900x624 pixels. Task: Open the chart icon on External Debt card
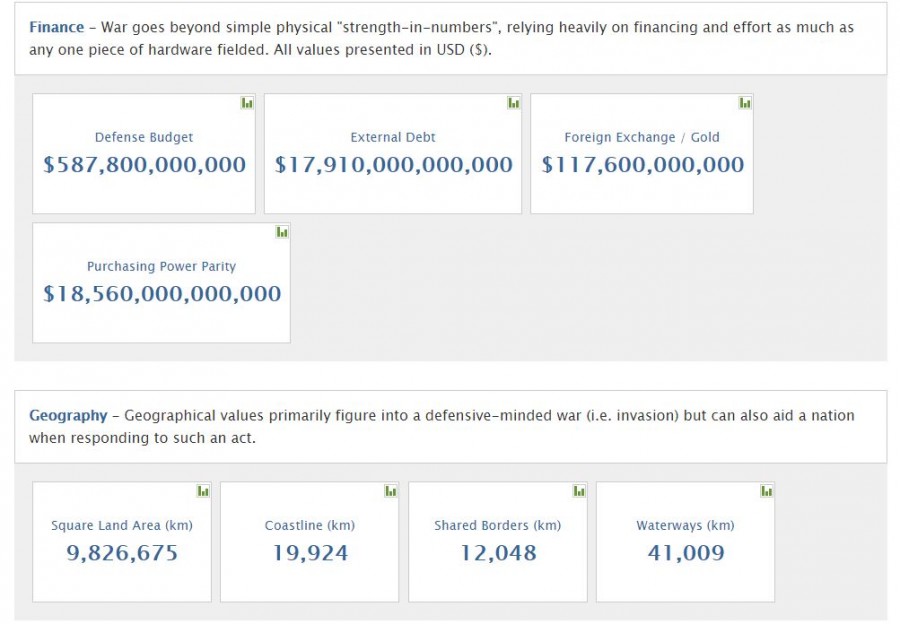[x=513, y=103]
